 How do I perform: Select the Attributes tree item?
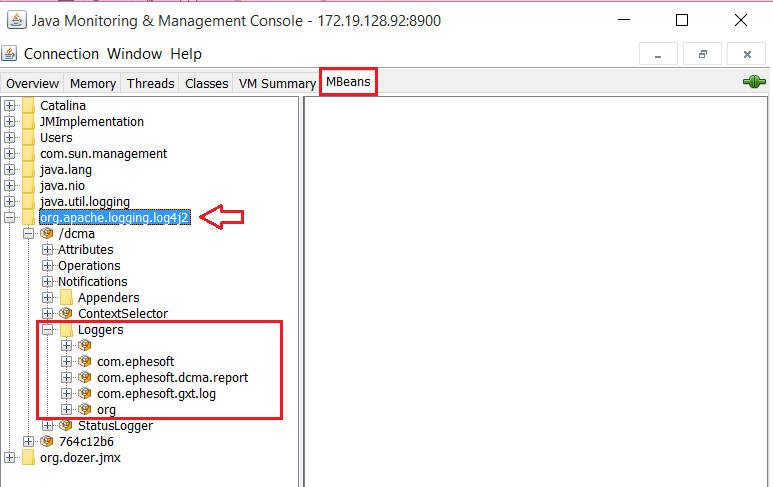(86, 249)
